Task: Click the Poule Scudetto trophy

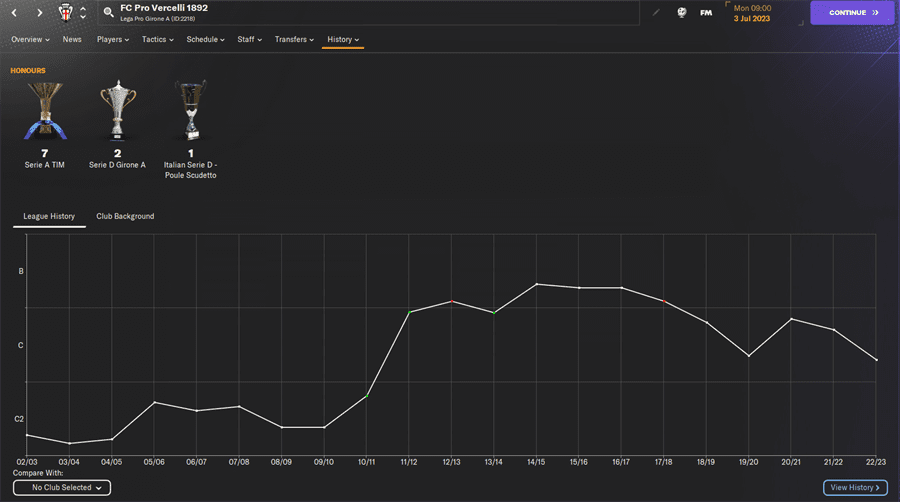Action: pyautogui.click(x=190, y=111)
